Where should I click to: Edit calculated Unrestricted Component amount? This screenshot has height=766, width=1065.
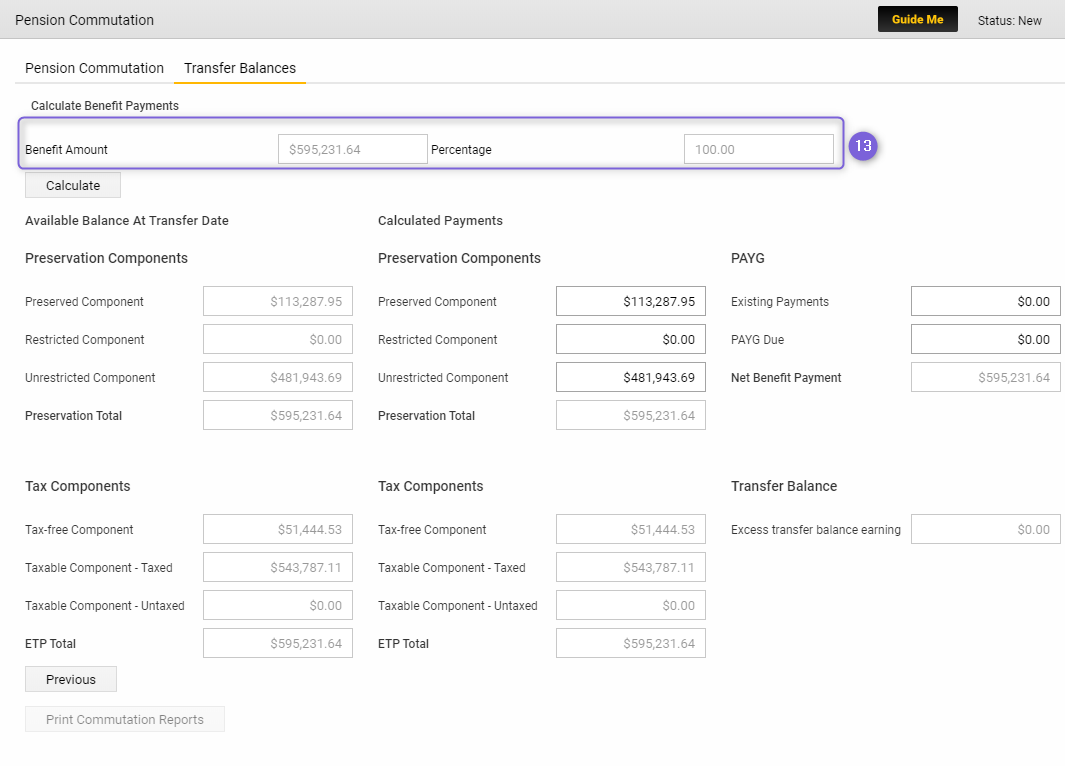pos(631,378)
